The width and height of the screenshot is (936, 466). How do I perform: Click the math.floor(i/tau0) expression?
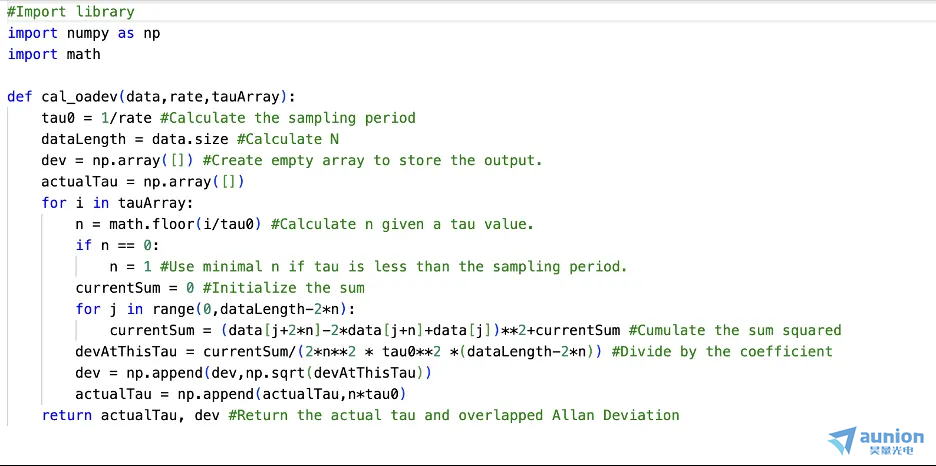[186, 224]
